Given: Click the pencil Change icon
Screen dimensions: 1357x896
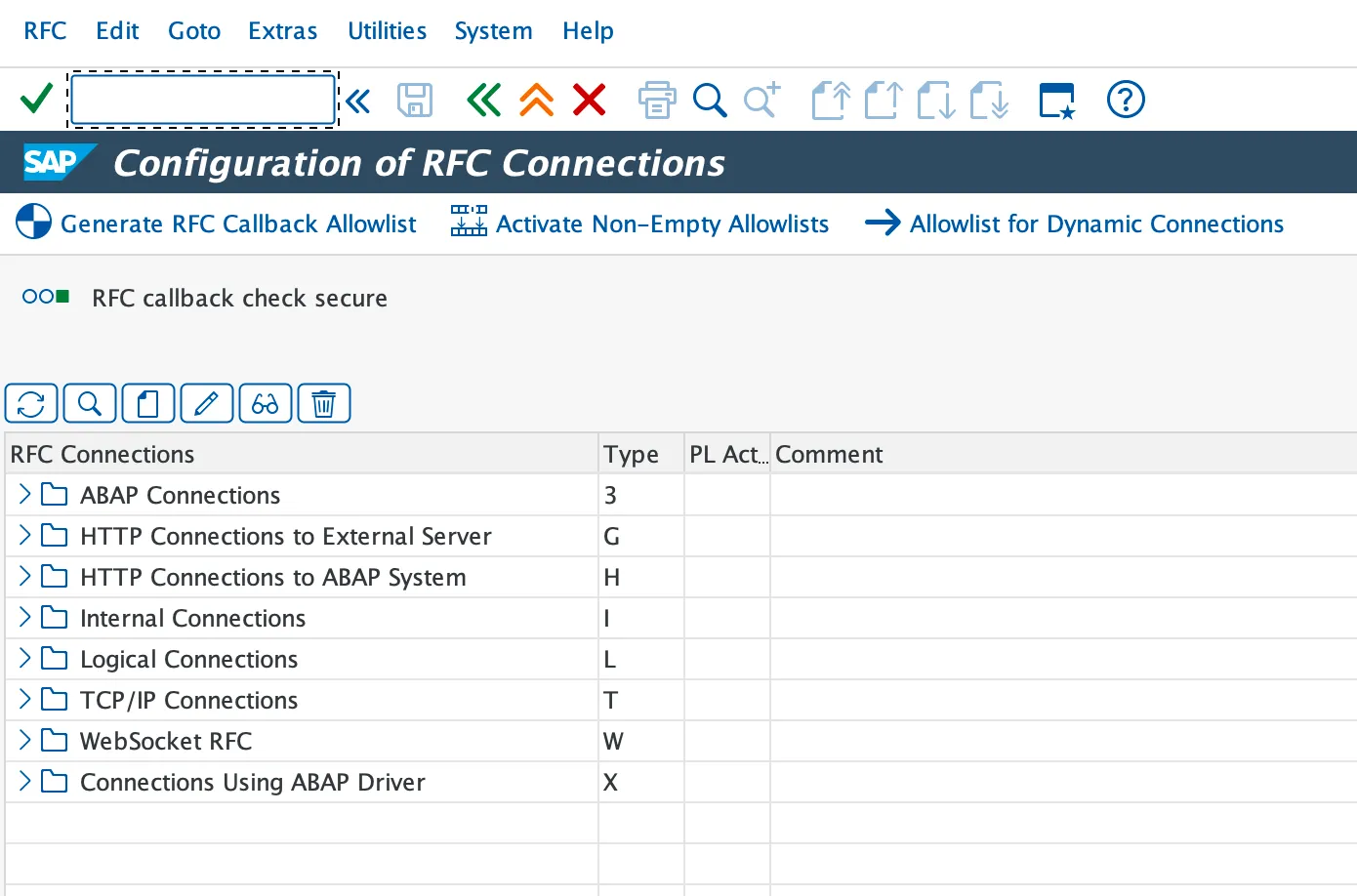Looking at the screenshot, I should [207, 403].
